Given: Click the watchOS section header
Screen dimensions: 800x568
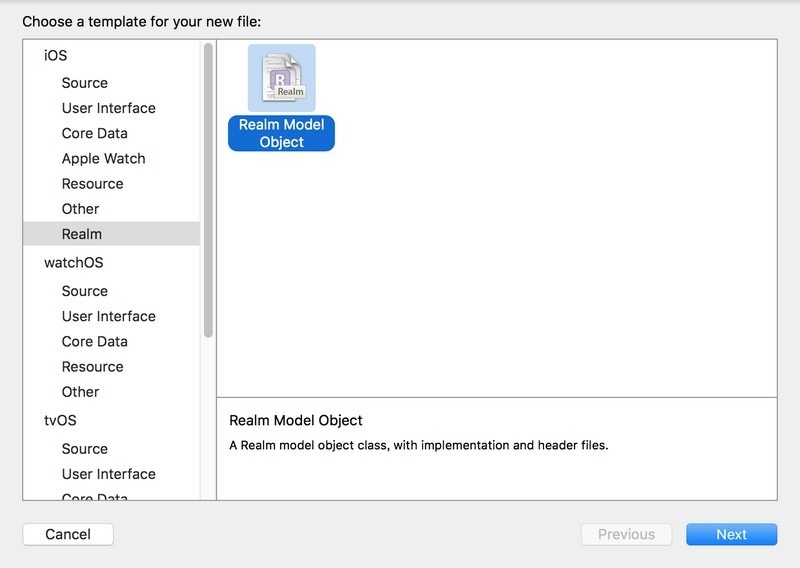Looking at the screenshot, I should [x=73, y=262].
